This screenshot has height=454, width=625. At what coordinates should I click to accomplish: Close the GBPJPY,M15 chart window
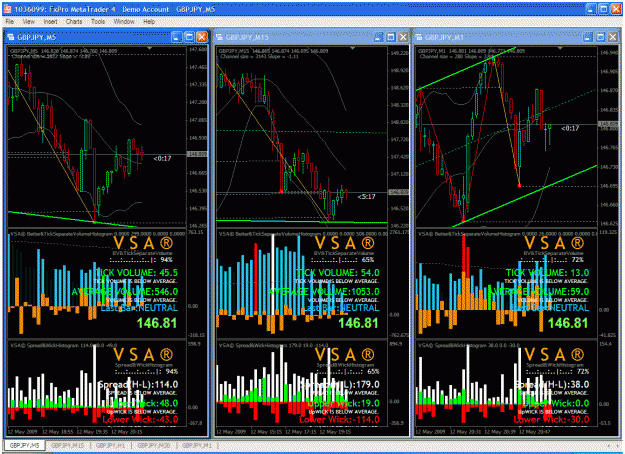coord(403,37)
